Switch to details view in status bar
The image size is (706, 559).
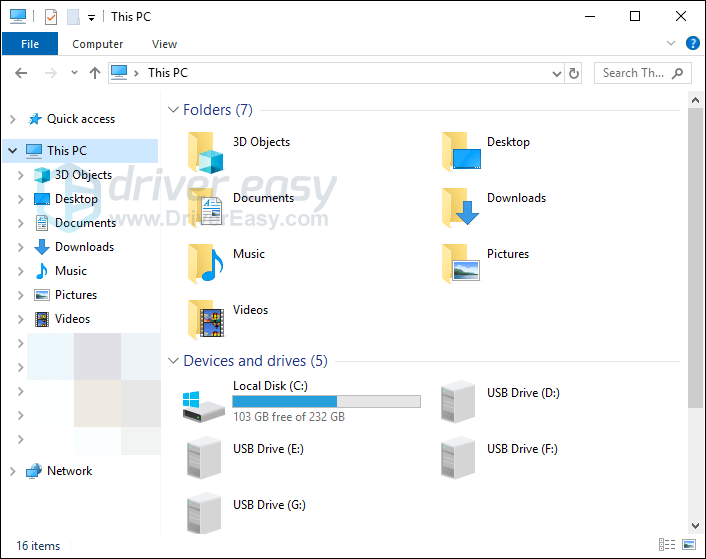point(667,545)
